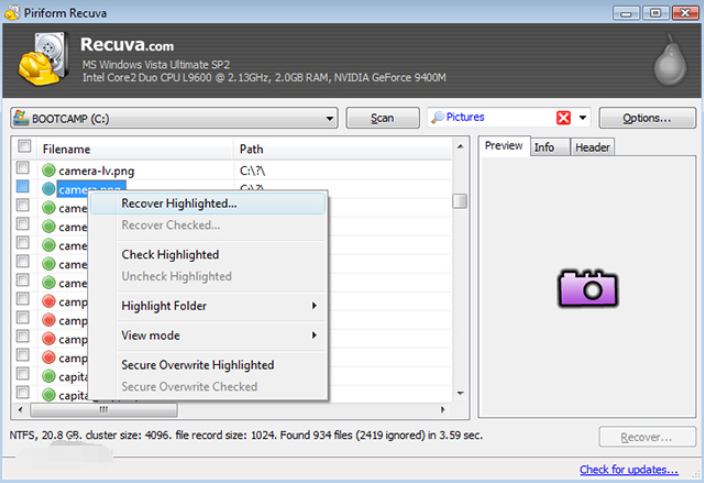Open the Options... dialog

tap(647, 118)
